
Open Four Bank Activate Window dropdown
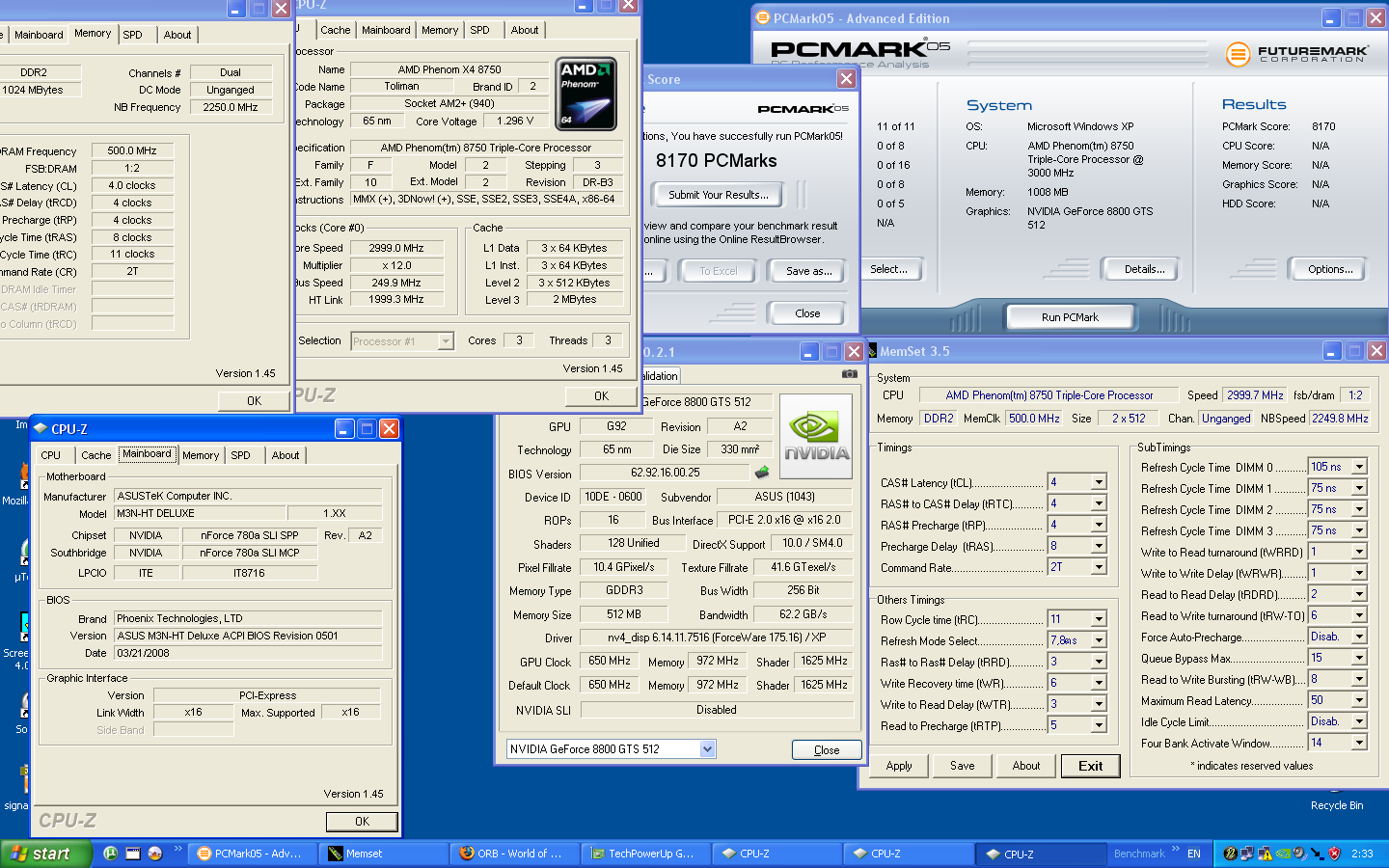(x=1359, y=743)
